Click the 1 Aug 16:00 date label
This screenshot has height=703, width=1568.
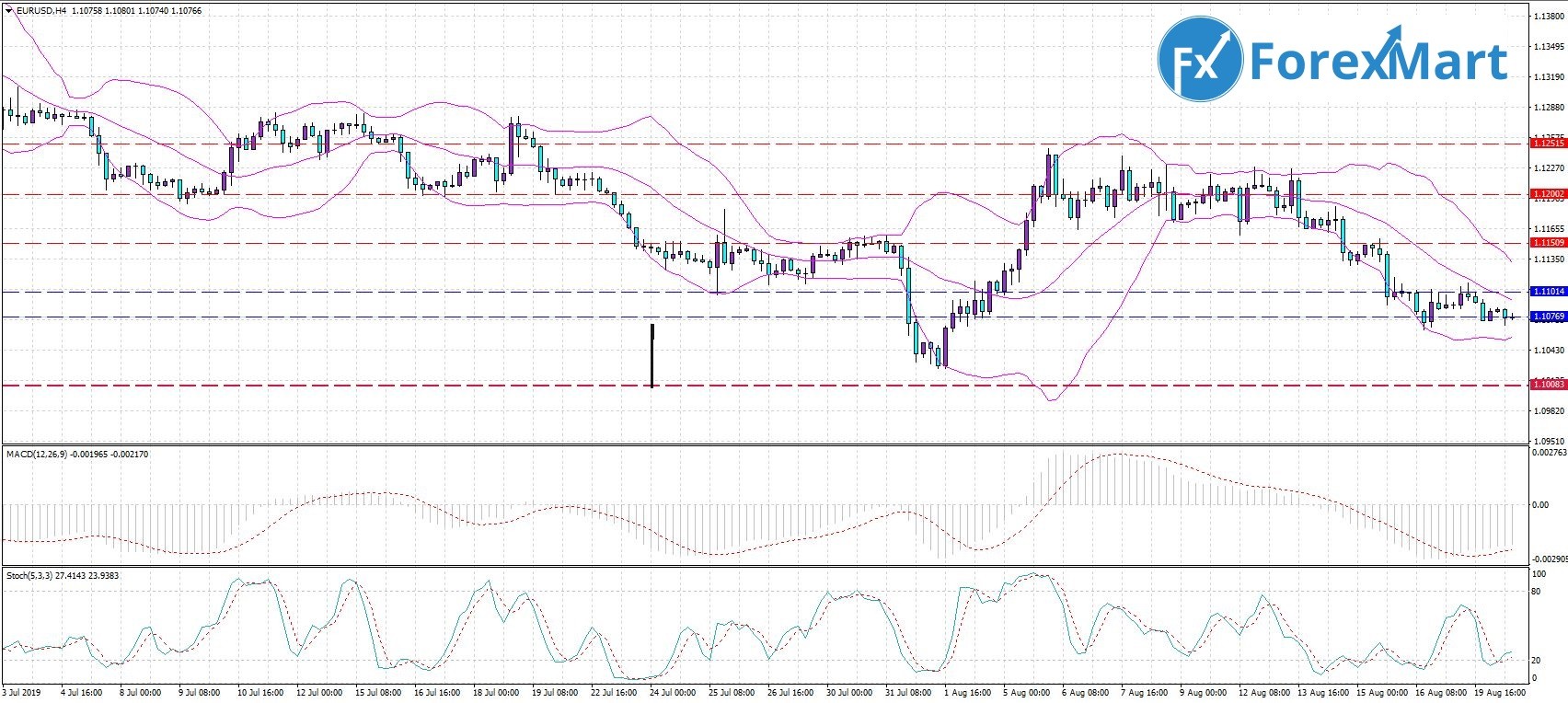(x=967, y=692)
